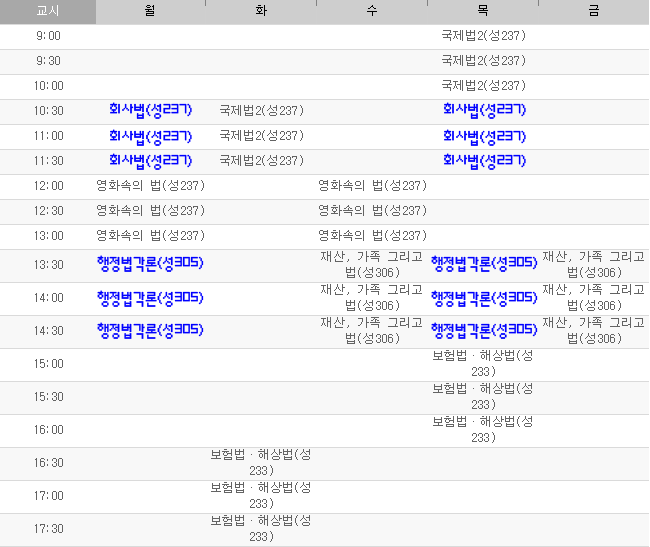Click the 14:00 time label

point(49,298)
